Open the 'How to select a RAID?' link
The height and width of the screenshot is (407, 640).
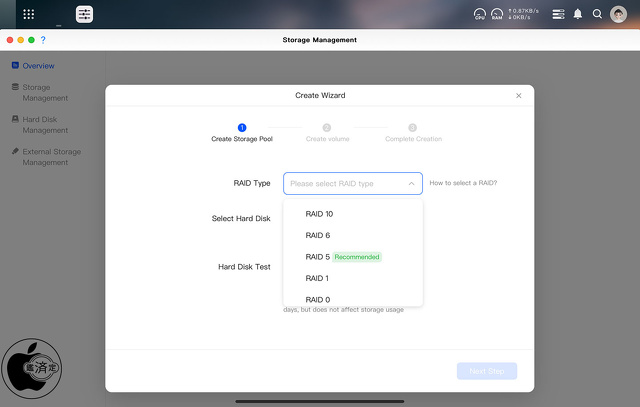pos(463,183)
